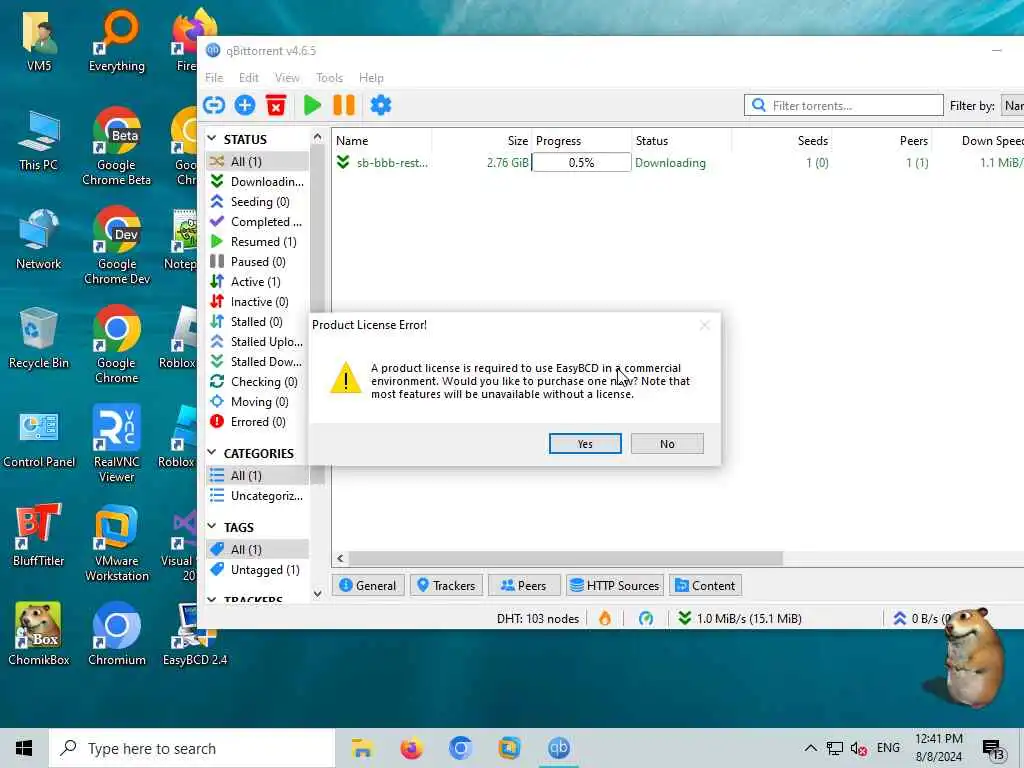Click the Add Torrent File plus icon
The height and width of the screenshot is (768, 1024).
[x=245, y=105]
